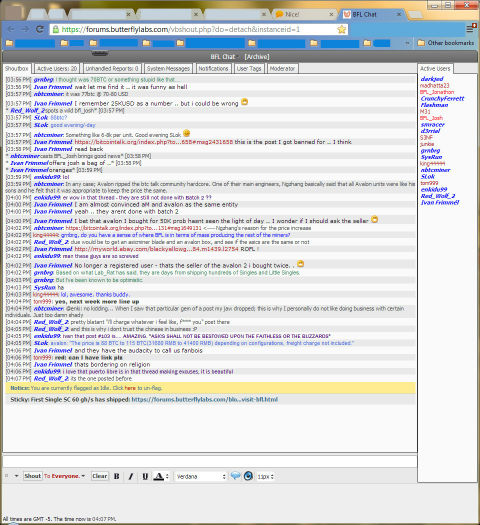Click user SysRun in Active Users

coord(431,157)
